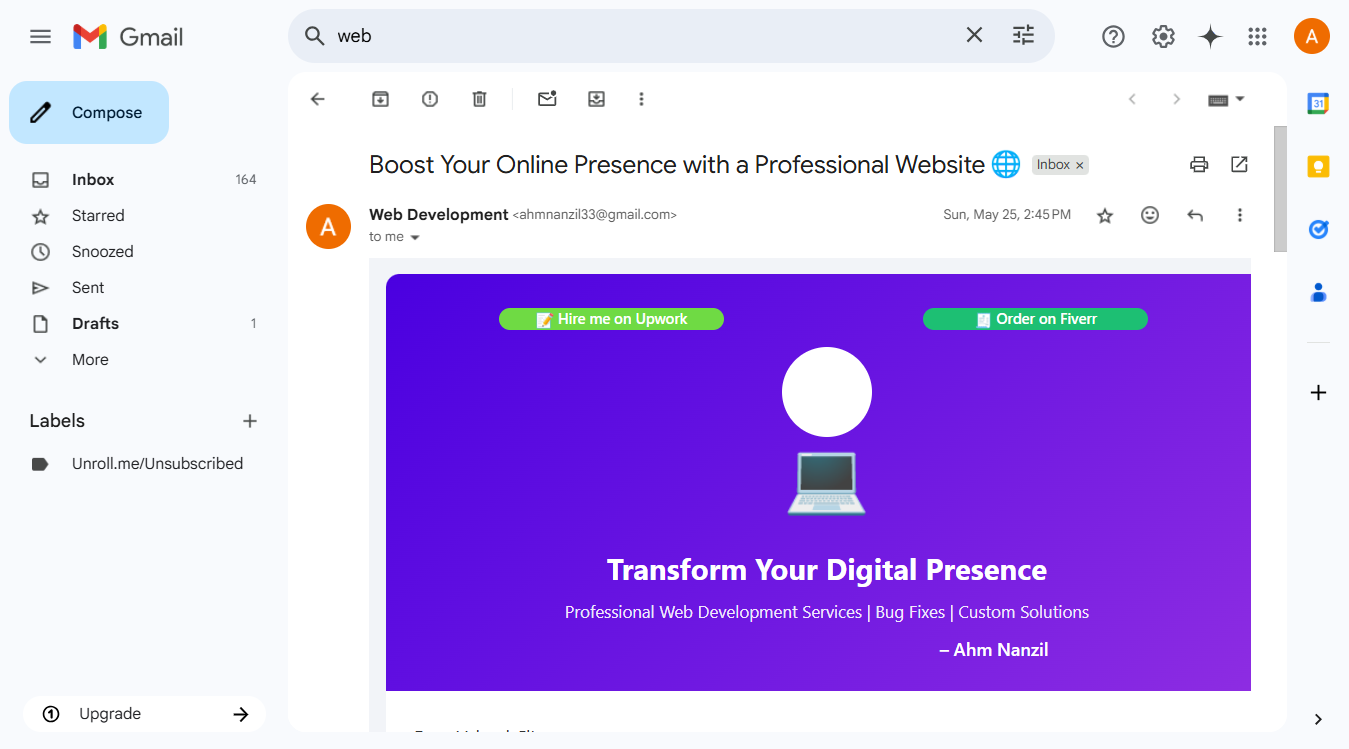The width and height of the screenshot is (1349, 749).
Task: Print the email using the printer icon
Action: pyautogui.click(x=1199, y=165)
